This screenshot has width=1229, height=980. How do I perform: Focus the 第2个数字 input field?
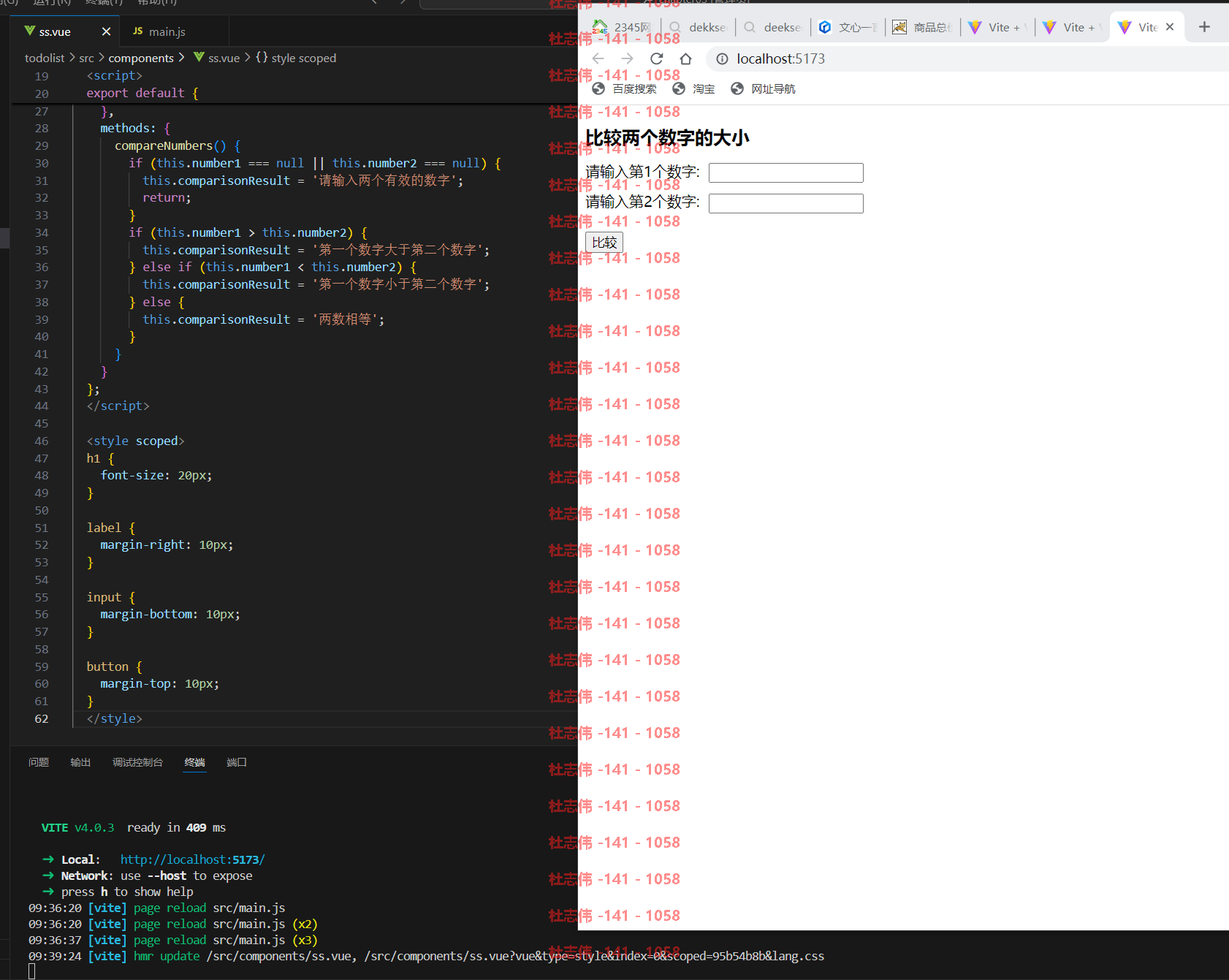786,203
